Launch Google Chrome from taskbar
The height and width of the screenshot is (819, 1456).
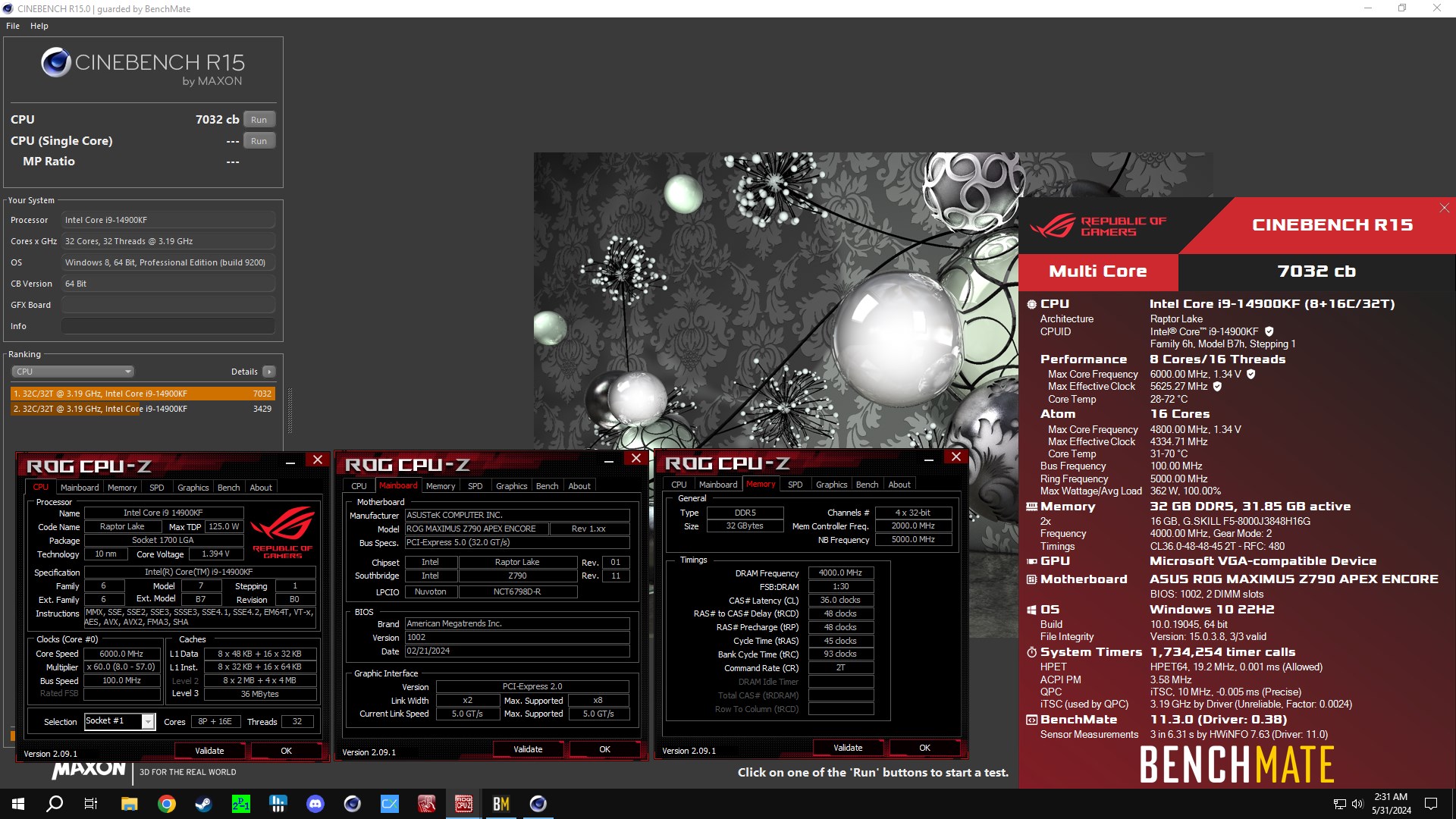166,804
